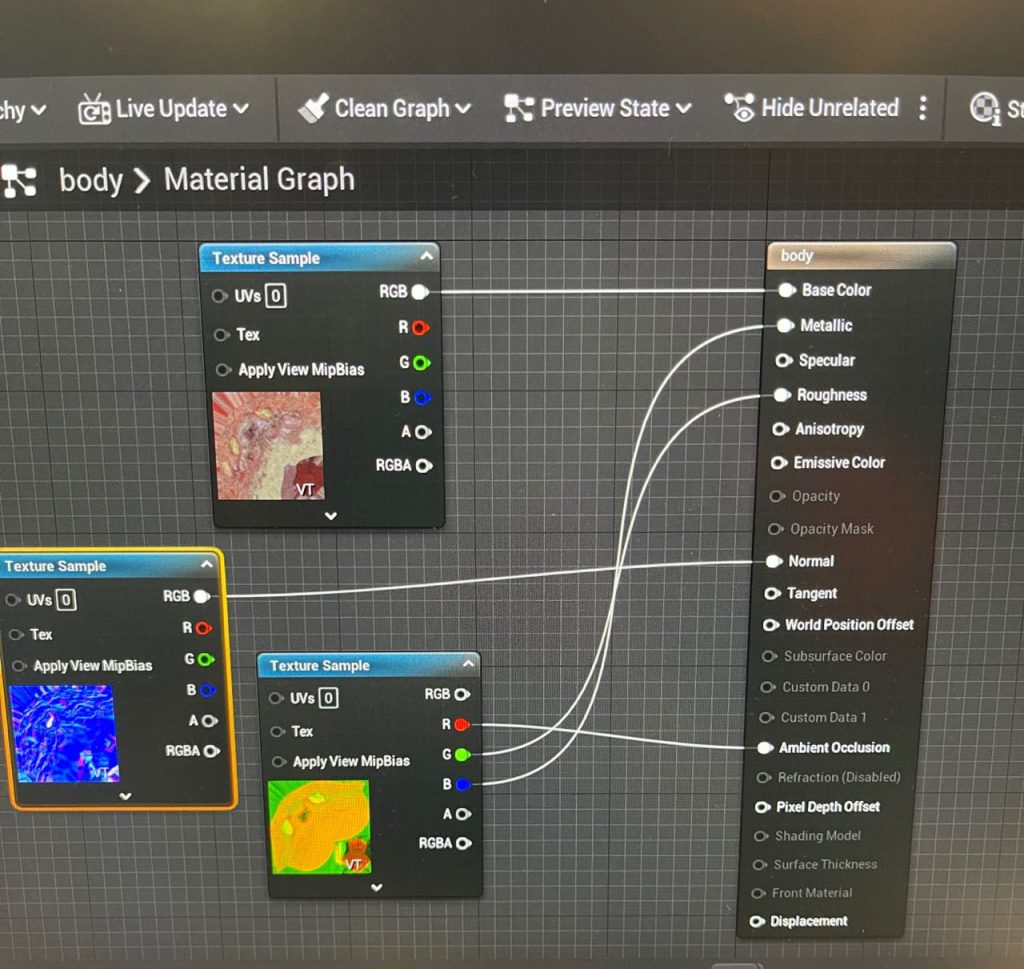Click Normal input pin on body node
Image resolution: width=1024 pixels, height=969 pixels.
coord(773,561)
